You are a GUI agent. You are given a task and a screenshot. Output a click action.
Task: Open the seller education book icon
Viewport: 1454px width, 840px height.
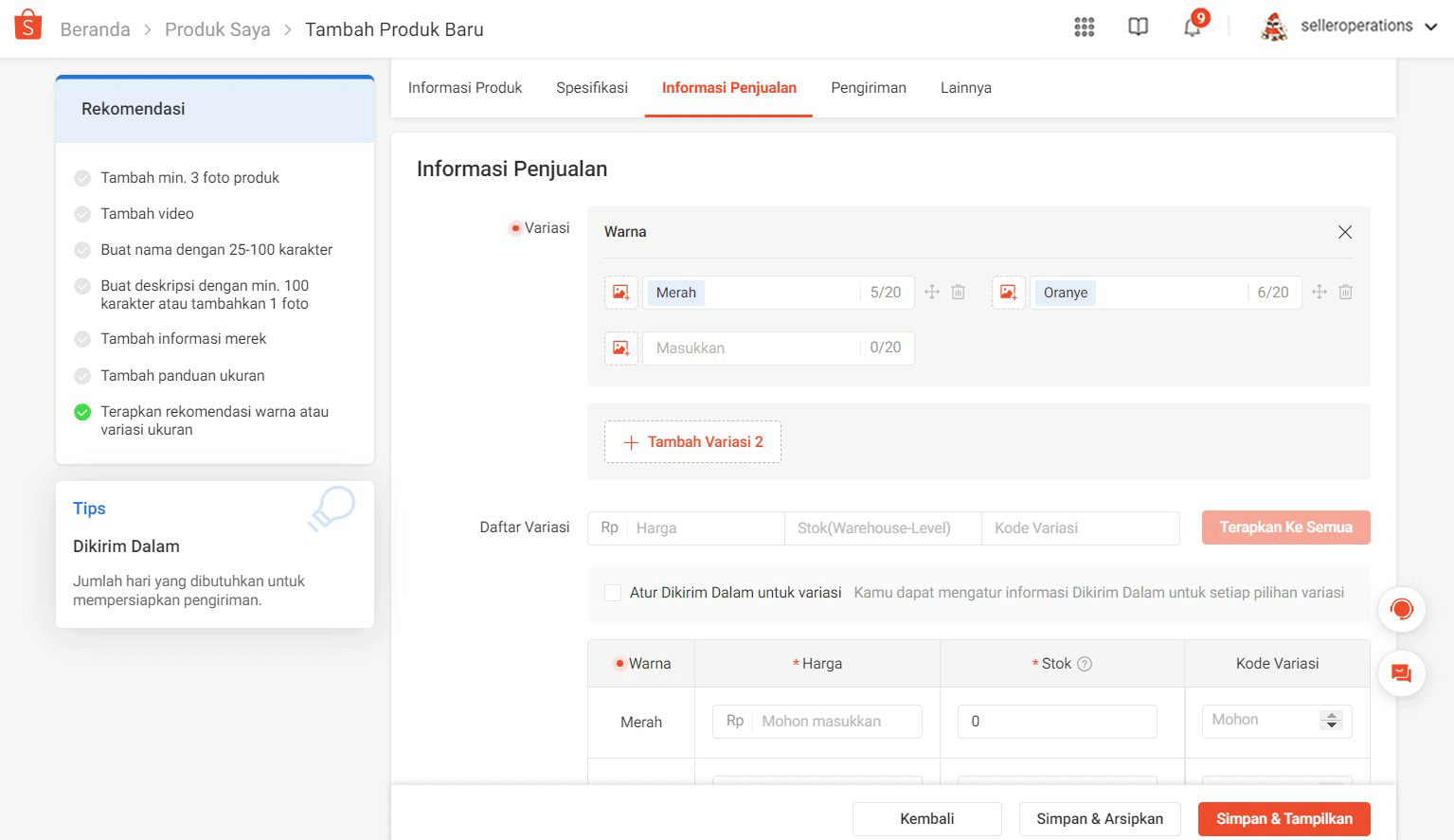[x=1137, y=27]
